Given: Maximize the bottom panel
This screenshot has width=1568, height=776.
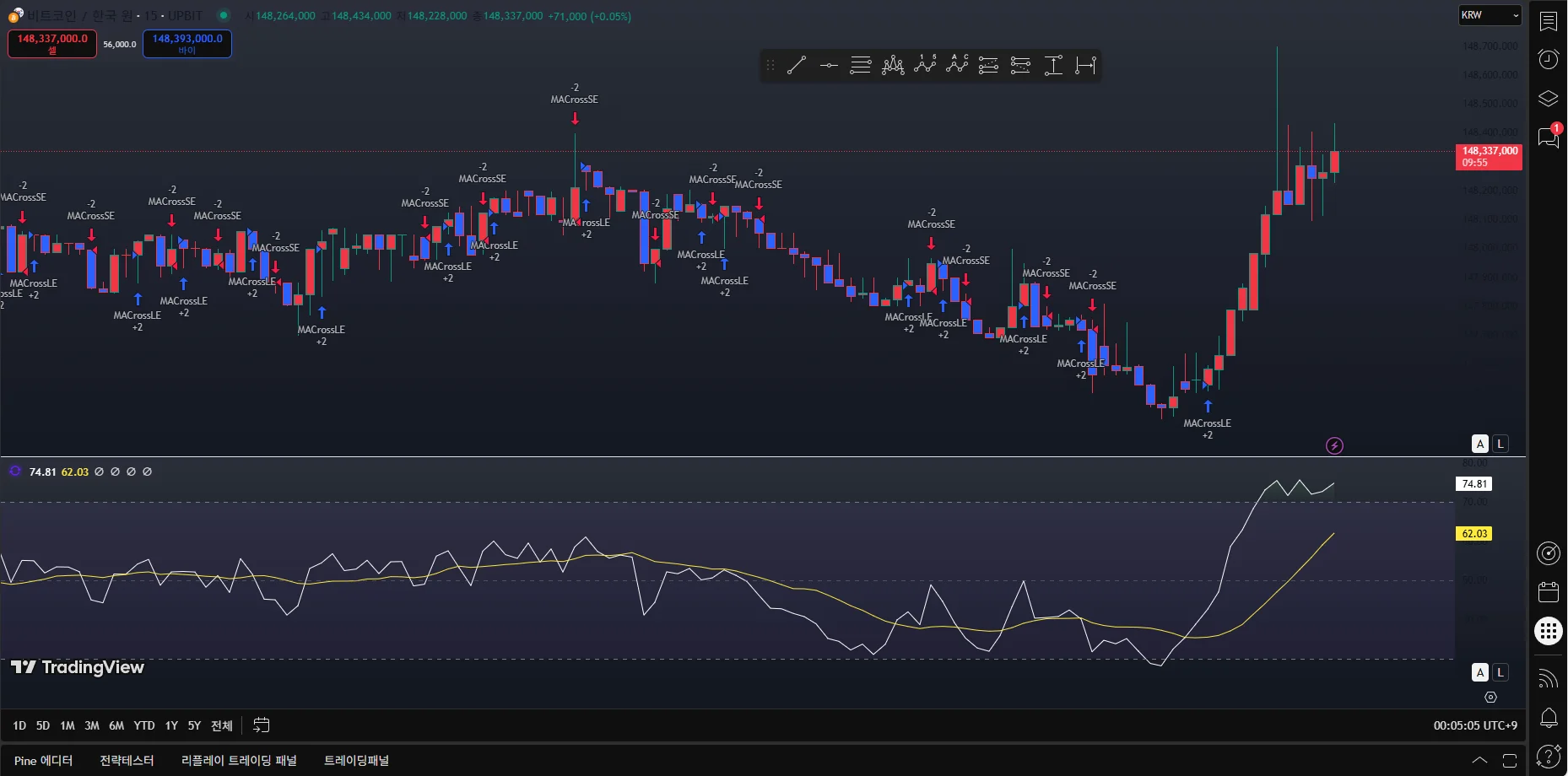Looking at the screenshot, I should (1510, 760).
